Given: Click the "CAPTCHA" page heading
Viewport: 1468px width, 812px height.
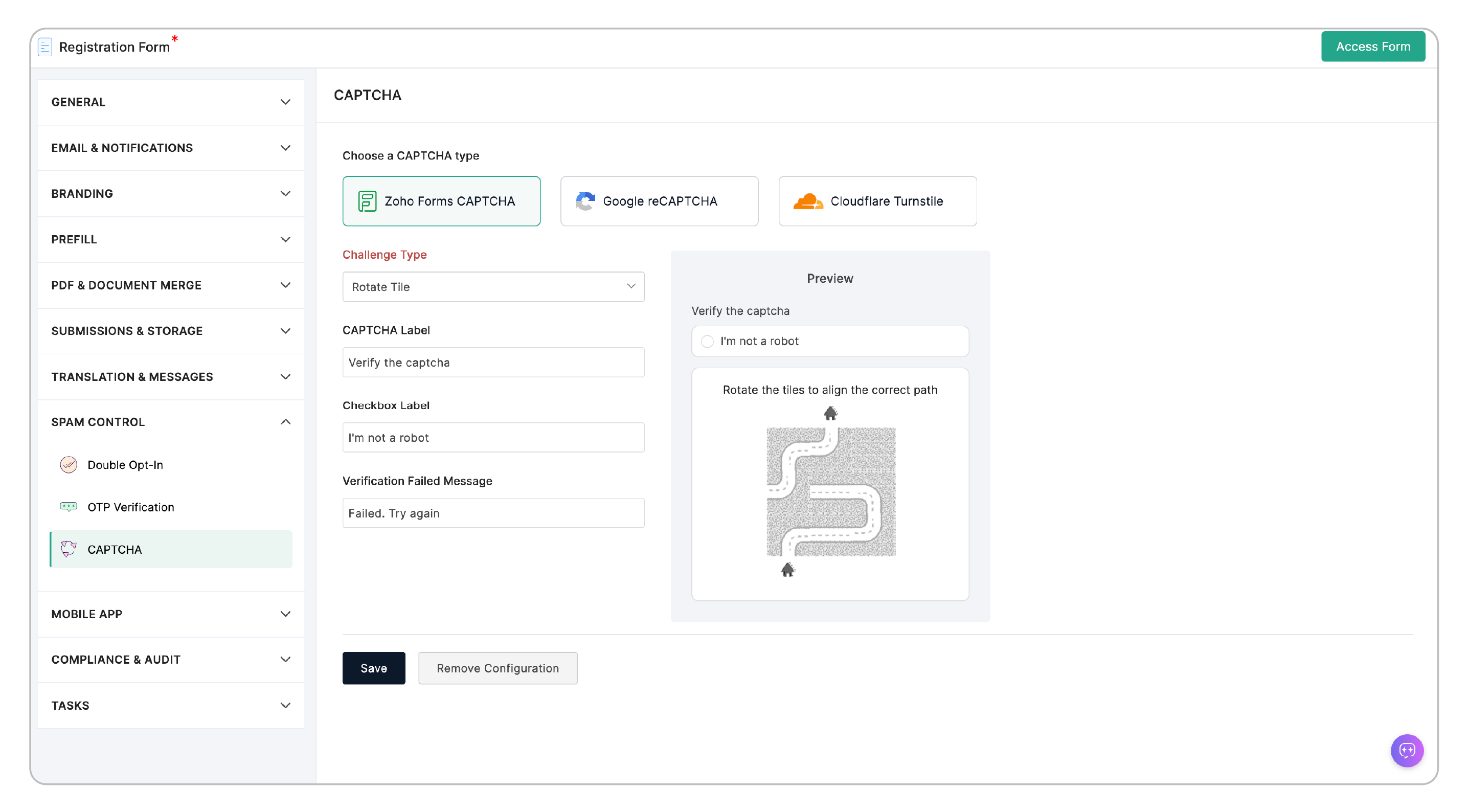Looking at the screenshot, I should pos(368,95).
